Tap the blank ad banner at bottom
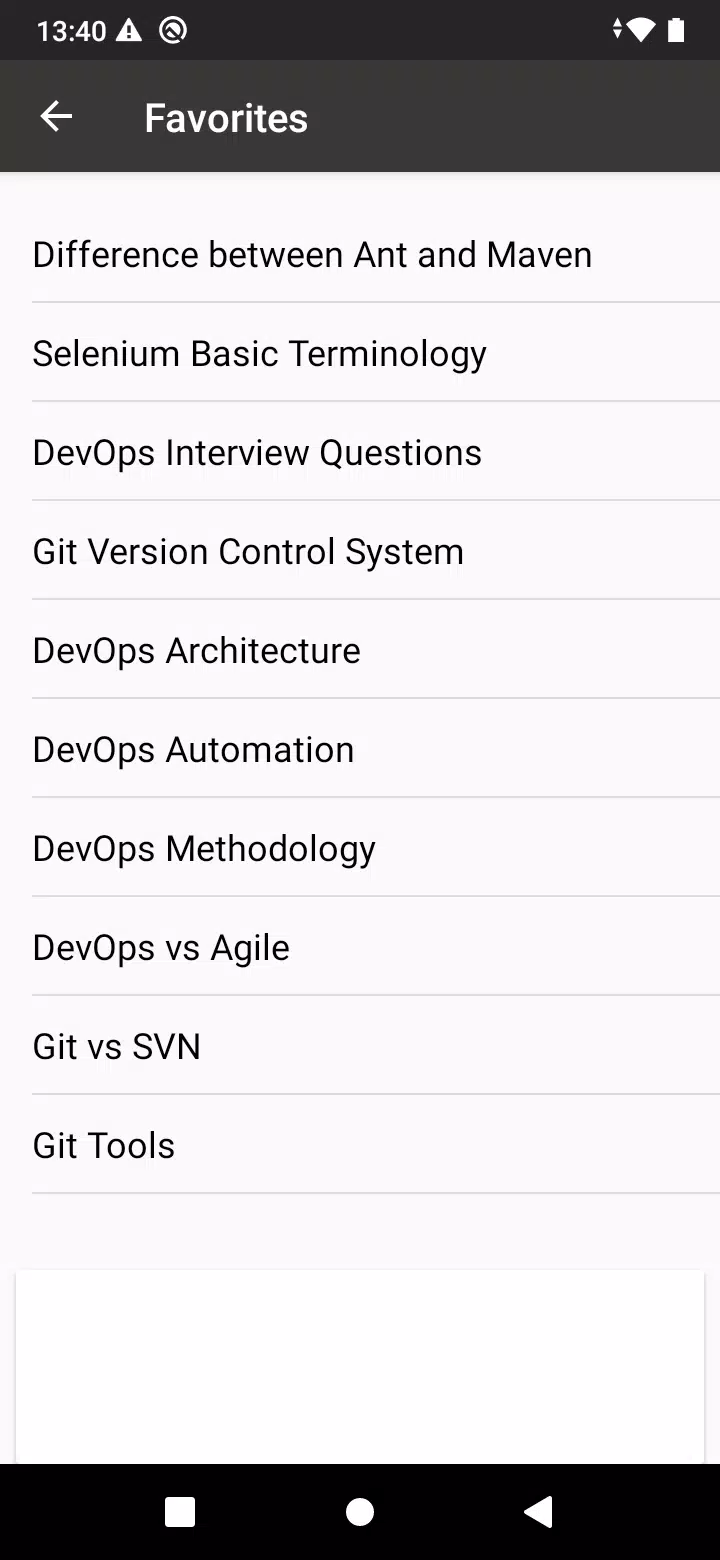 360,1366
